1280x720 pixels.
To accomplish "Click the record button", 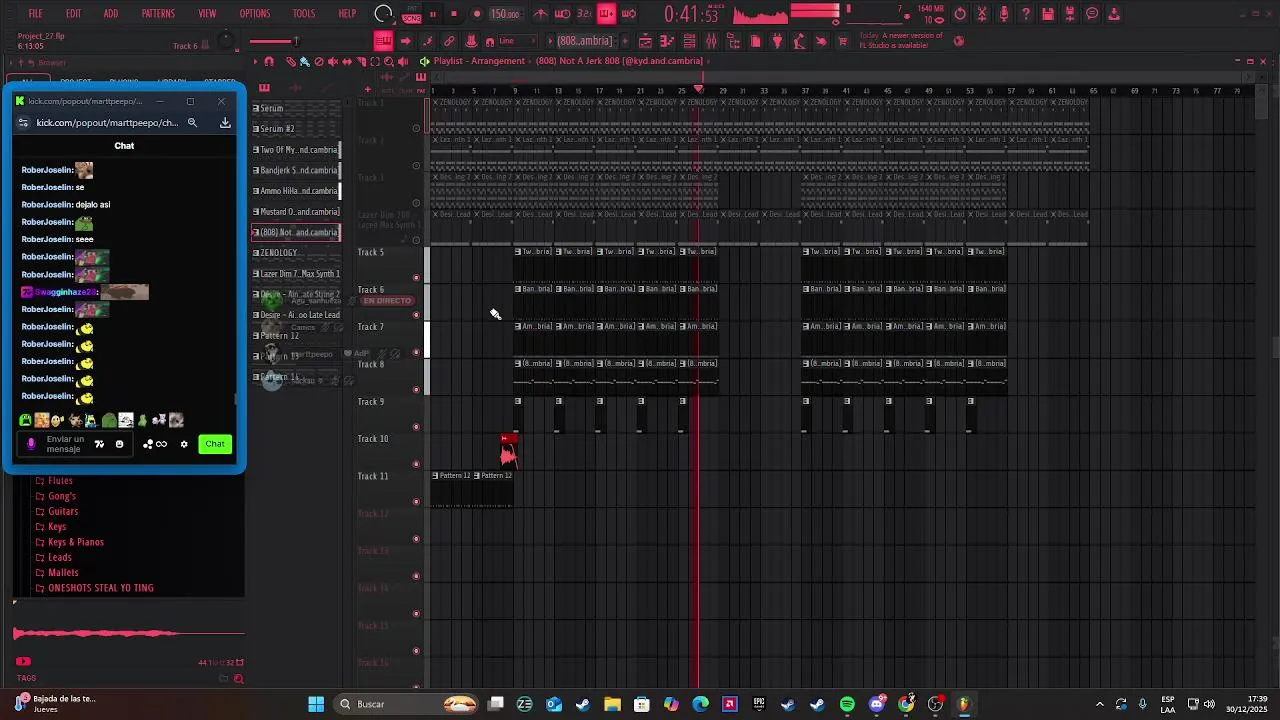I will click(x=476, y=14).
